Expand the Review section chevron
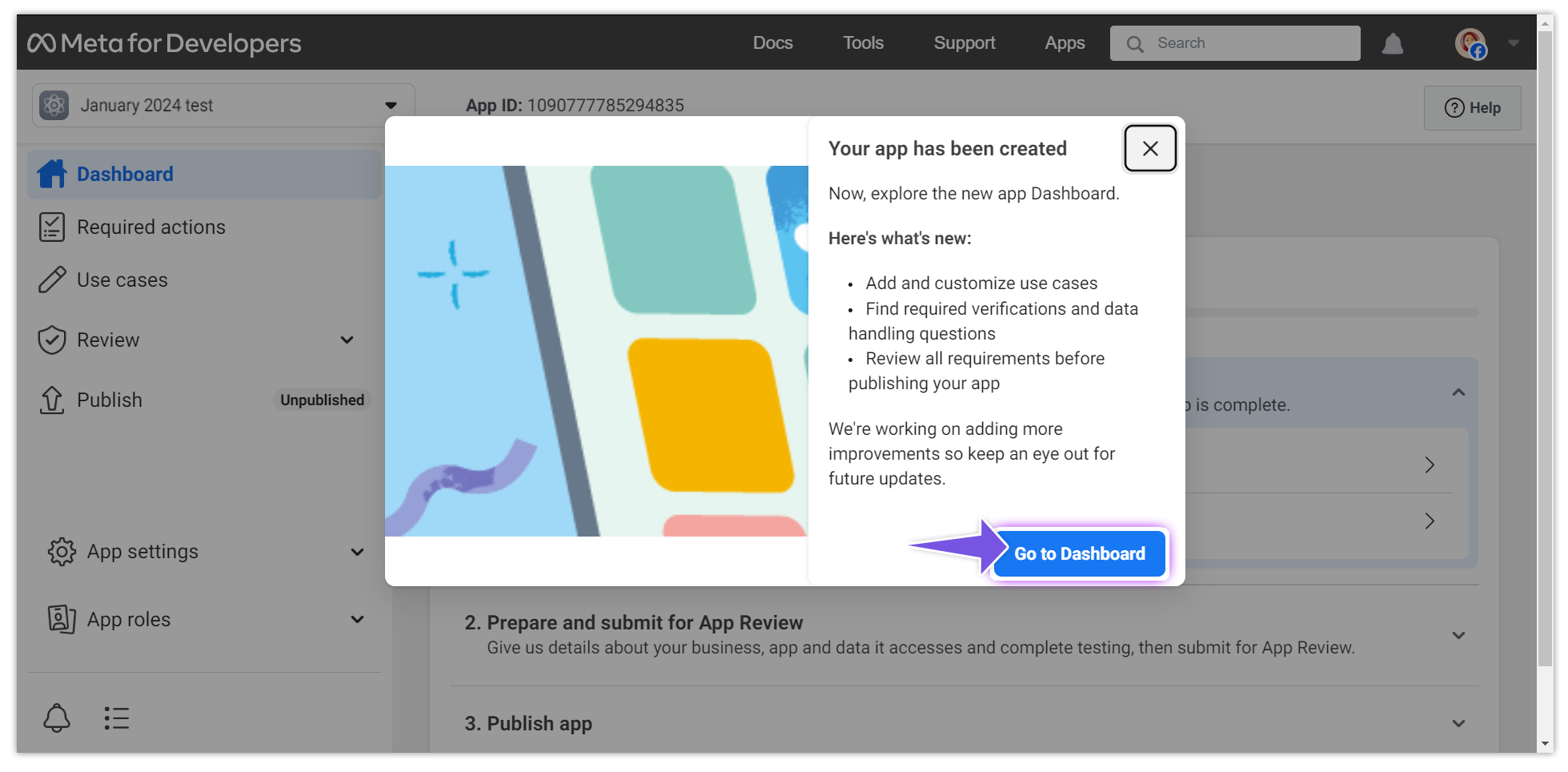 click(347, 340)
